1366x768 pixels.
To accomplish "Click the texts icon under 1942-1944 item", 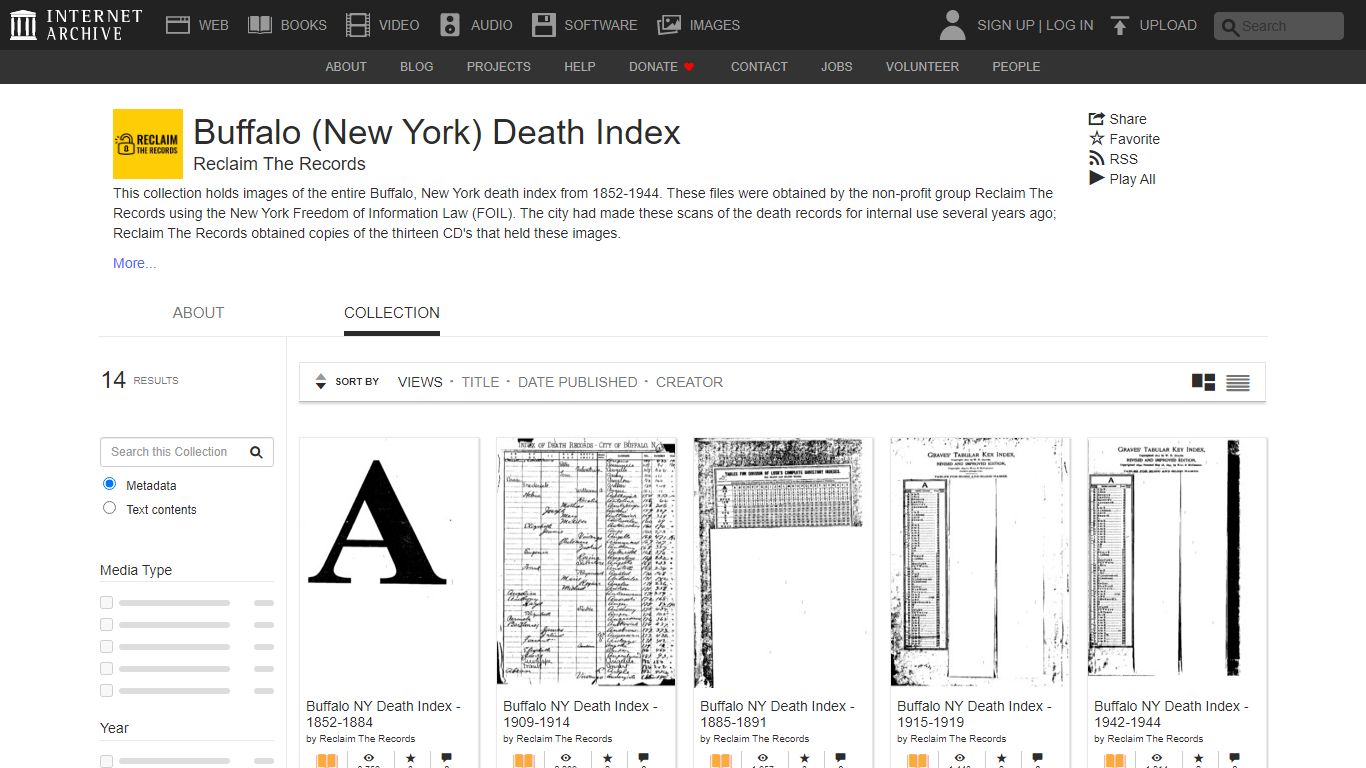I will (1114, 761).
